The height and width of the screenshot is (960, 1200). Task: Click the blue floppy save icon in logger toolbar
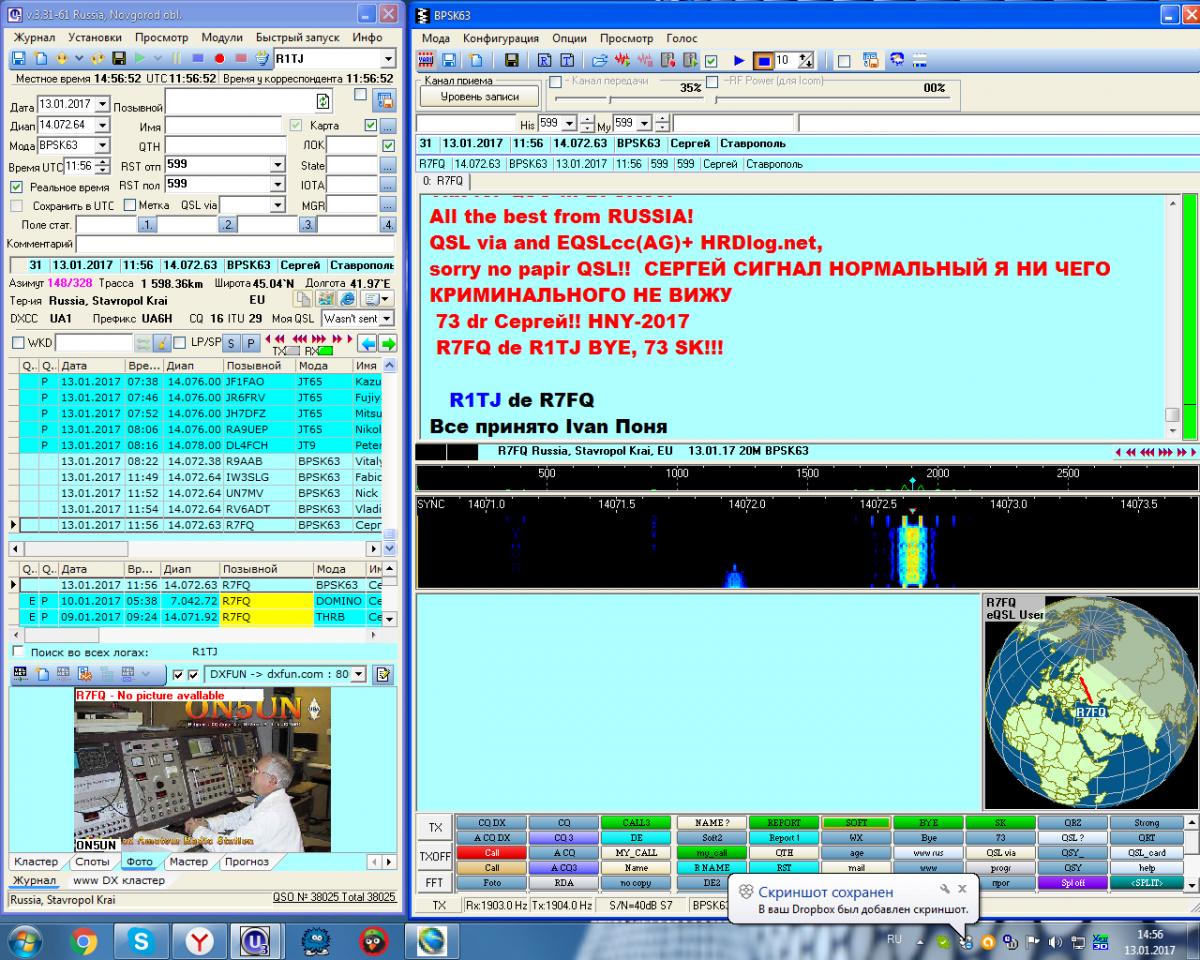click(17, 59)
